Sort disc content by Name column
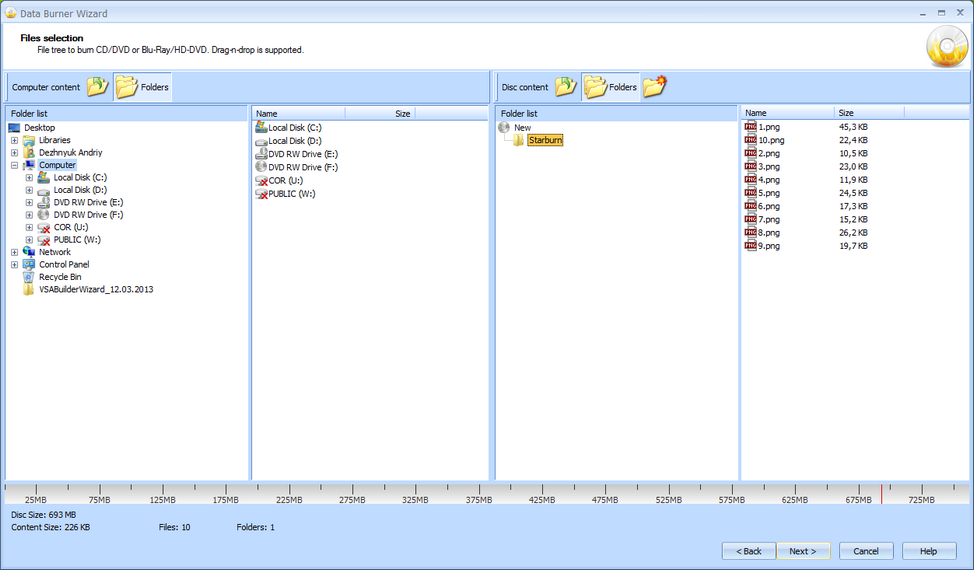Image resolution: width=974 pixels, height=570 pixels. click(x=788, y=113)
